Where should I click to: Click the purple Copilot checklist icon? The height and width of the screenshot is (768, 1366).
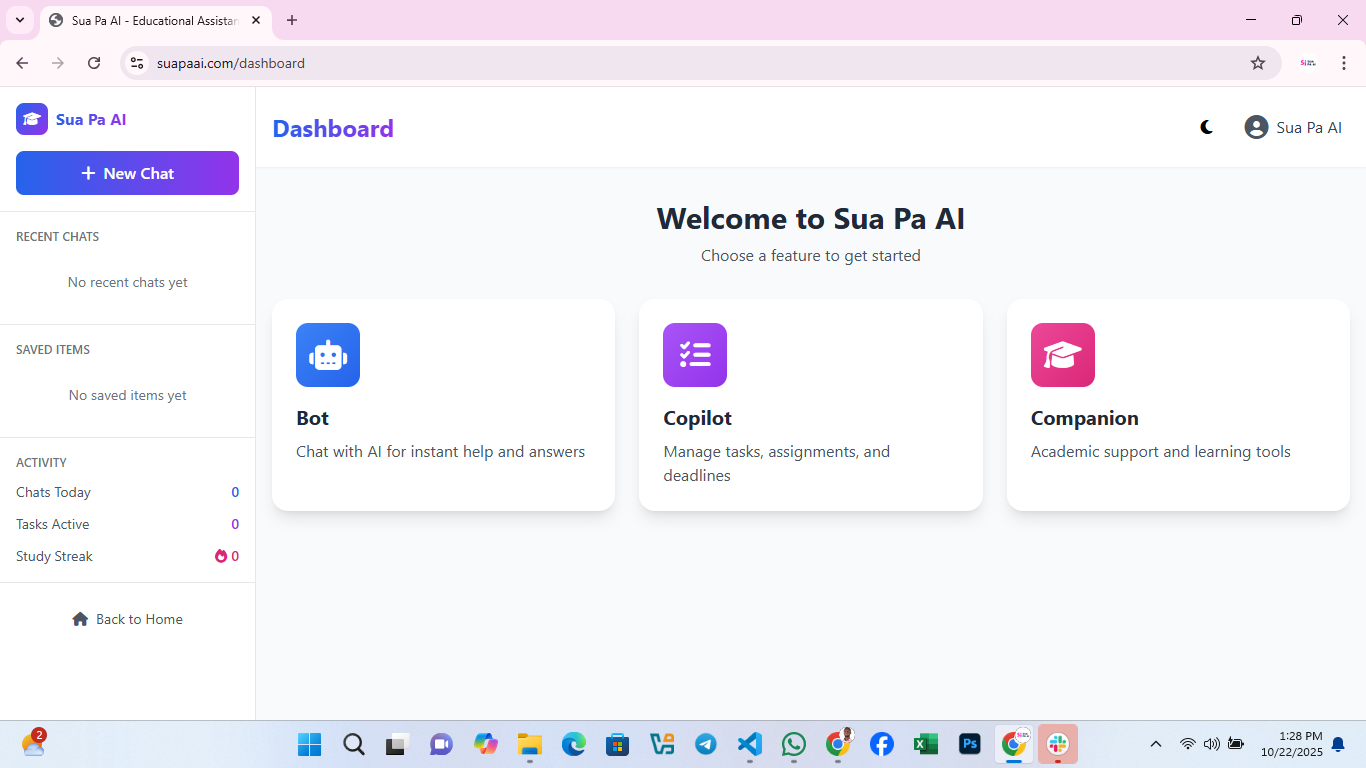click(694, 355)
